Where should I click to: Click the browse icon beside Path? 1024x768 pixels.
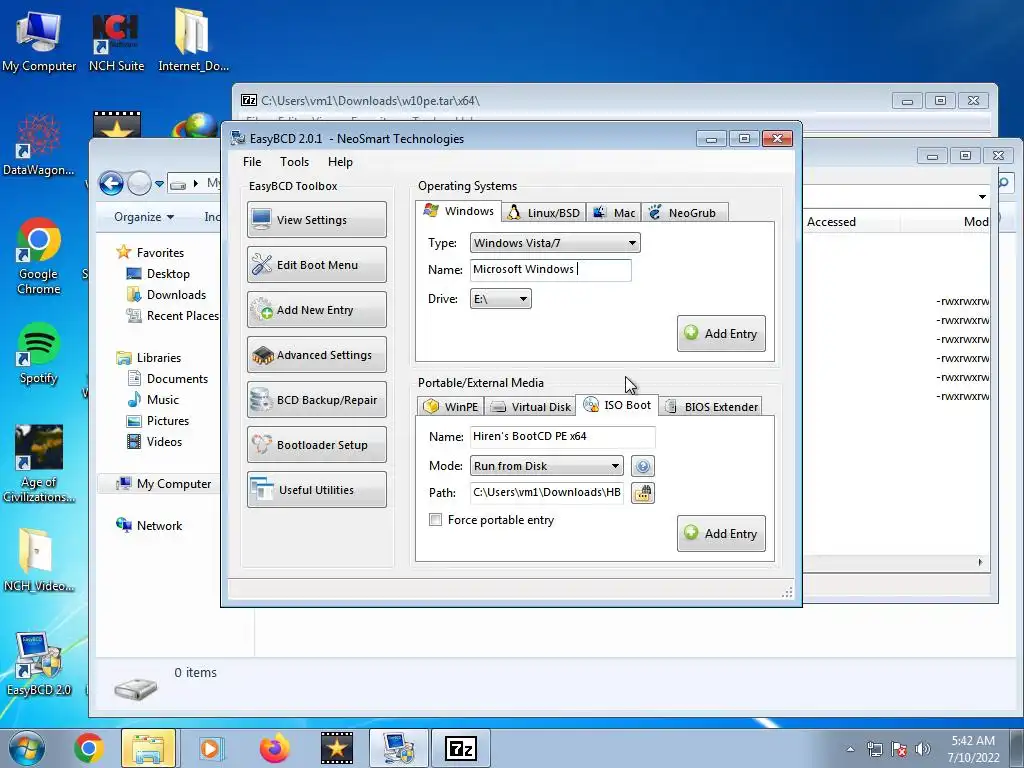click(643, 493)
